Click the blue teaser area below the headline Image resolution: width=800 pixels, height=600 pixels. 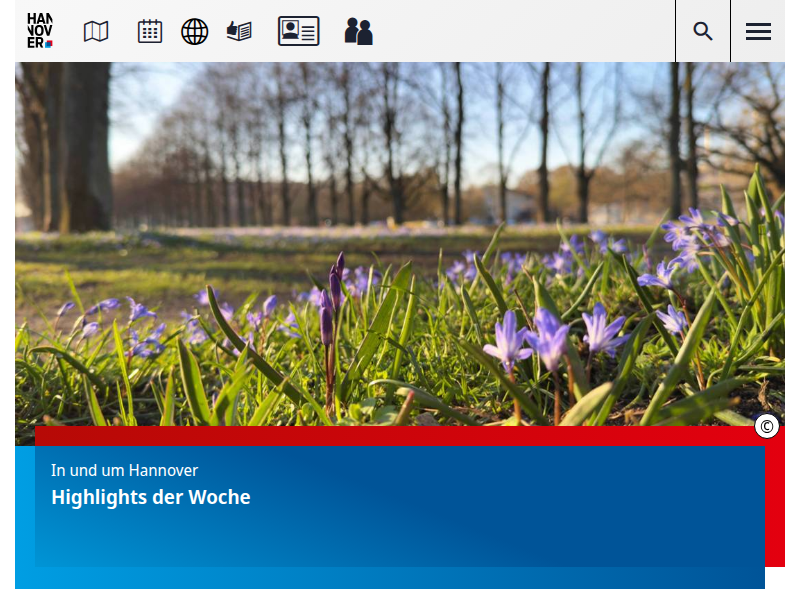(x=400, y=540)
